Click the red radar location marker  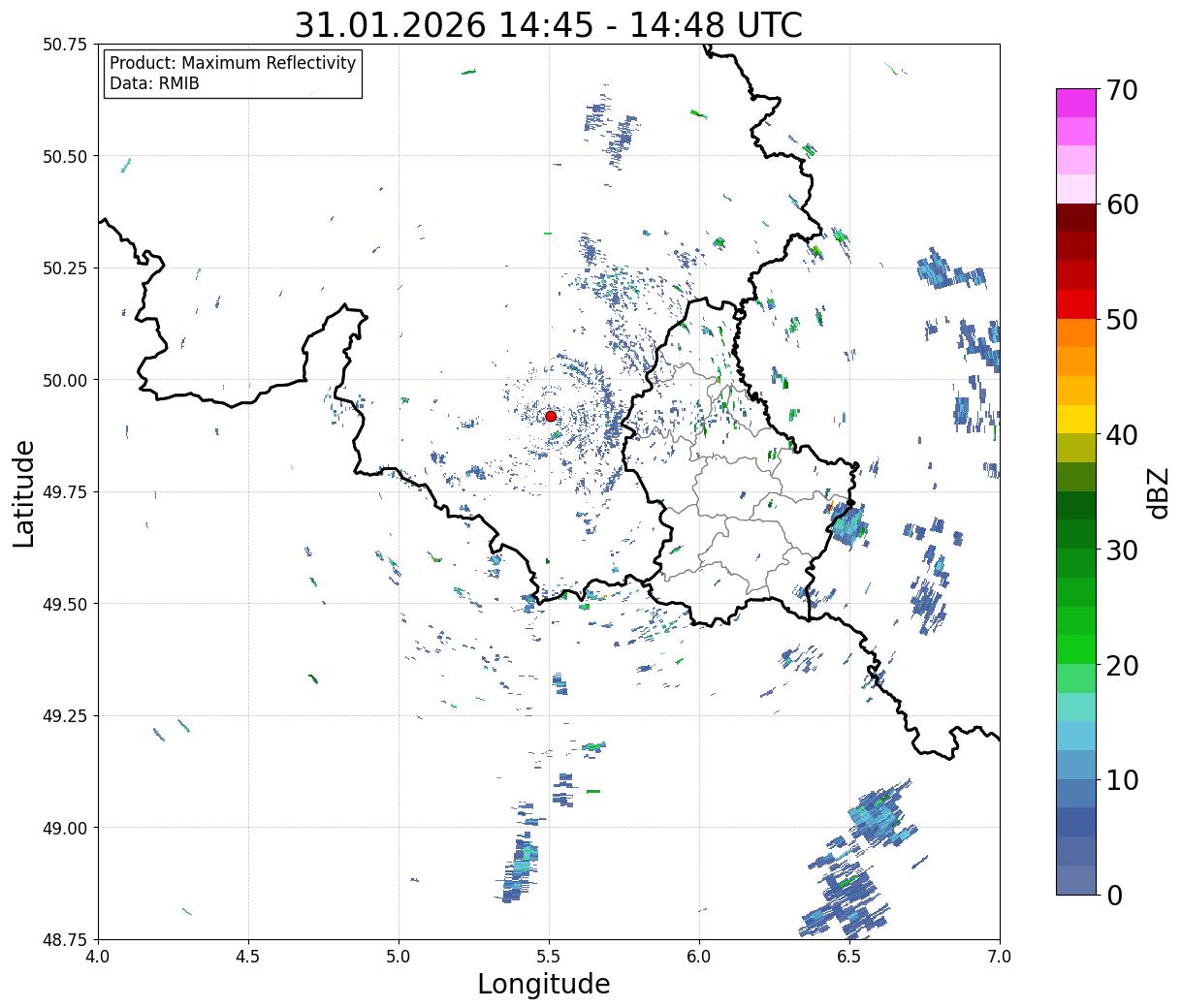(x=551, y=416)
